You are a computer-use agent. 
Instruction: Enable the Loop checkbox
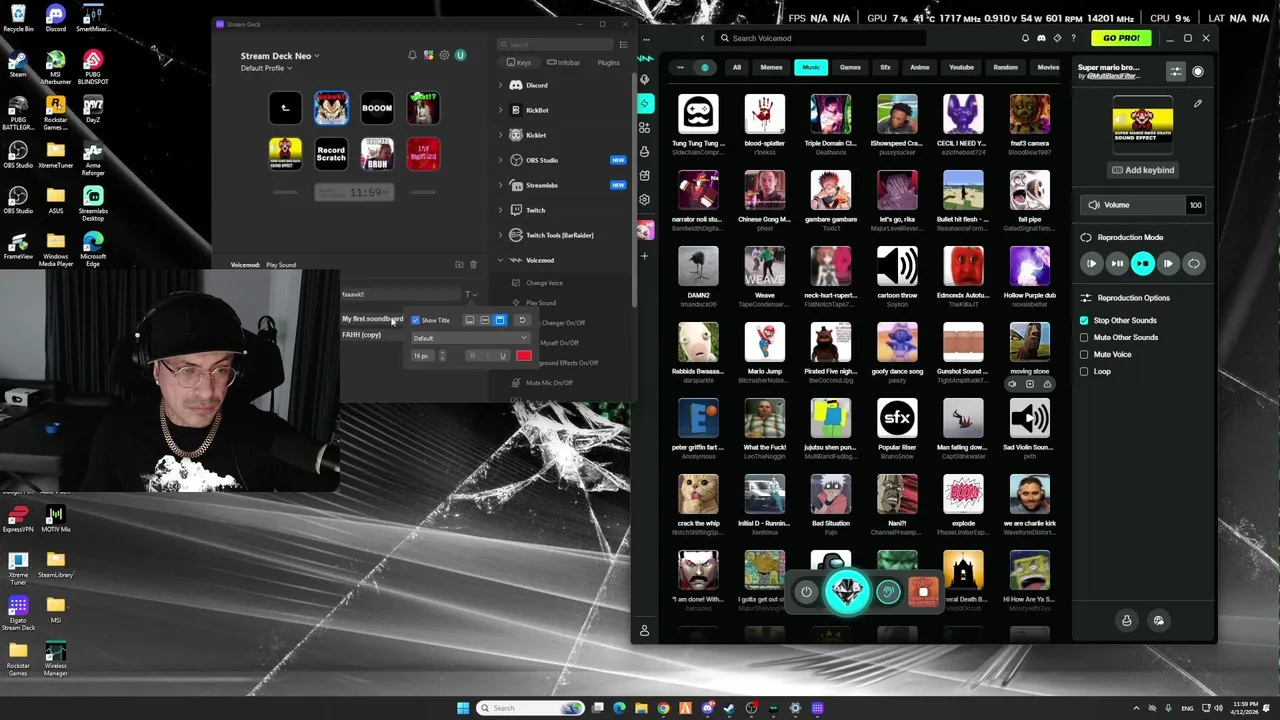[x=1084, y=371]
